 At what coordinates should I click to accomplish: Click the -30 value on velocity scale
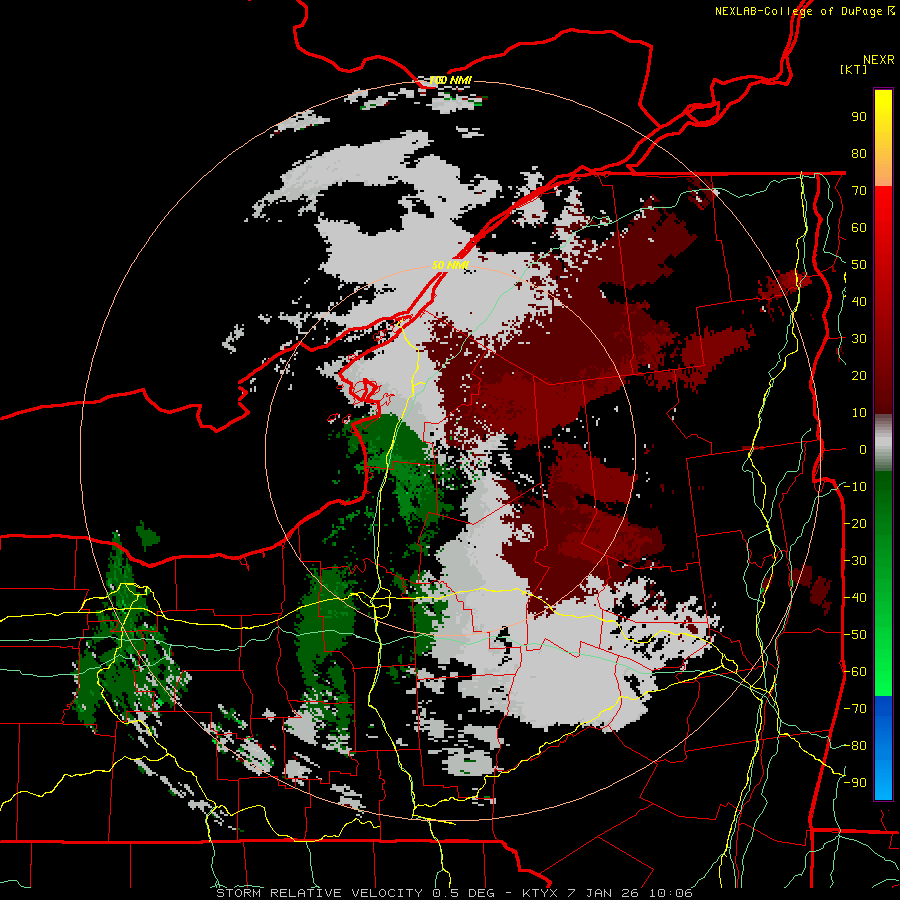pyautogui.click(x=855, y=561)
